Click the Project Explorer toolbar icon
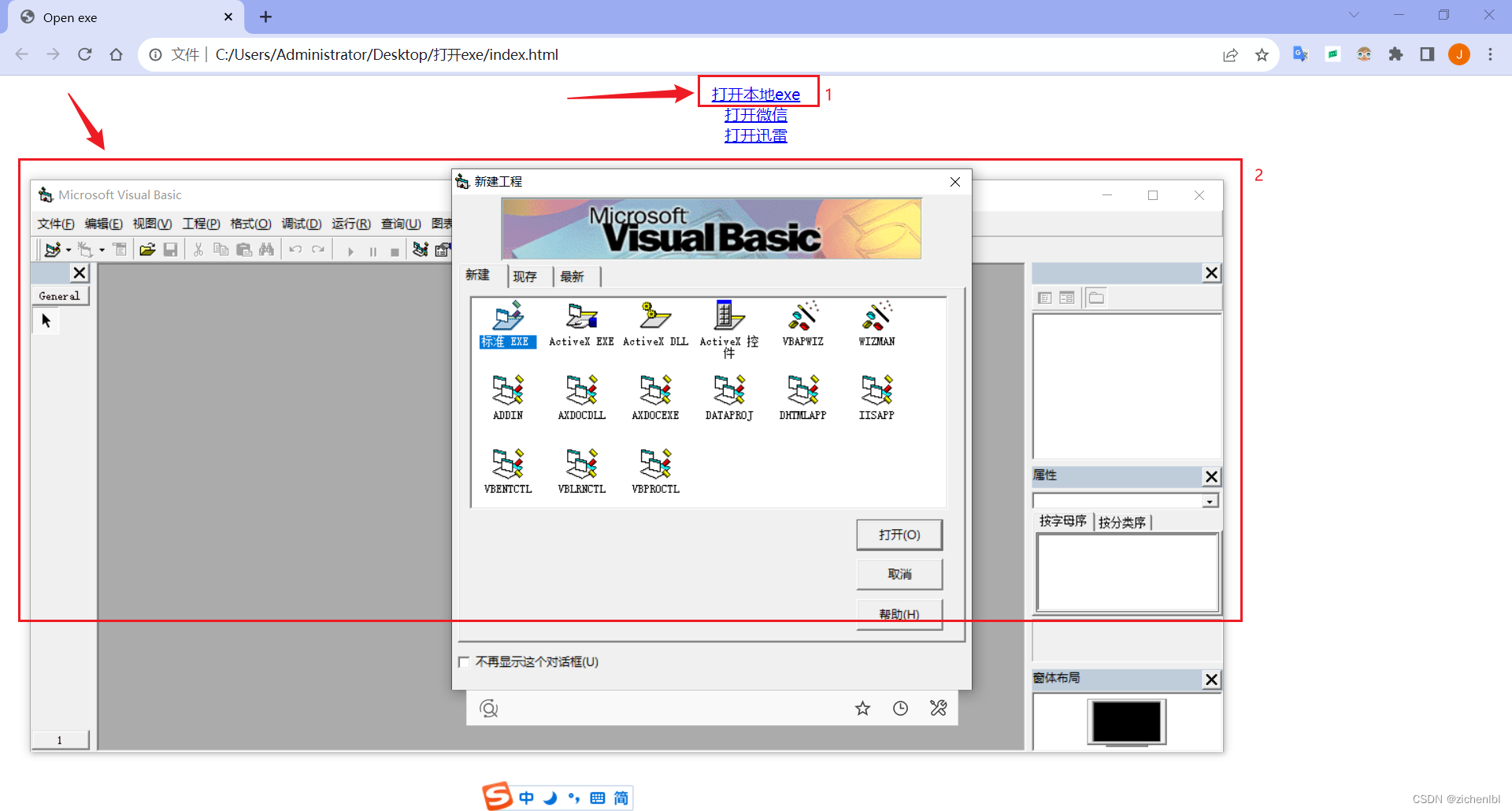This screenshot has height=811, width=1512. (x=421, y=250)
